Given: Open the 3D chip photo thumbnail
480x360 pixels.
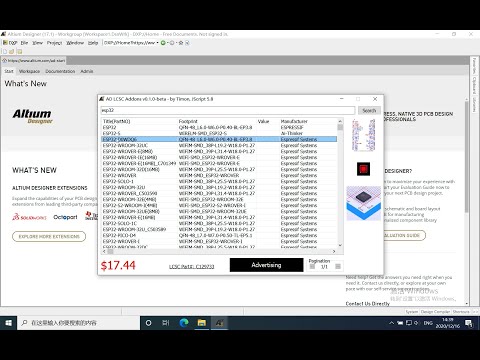Looking at the screenshot, I should click(363, 203).
